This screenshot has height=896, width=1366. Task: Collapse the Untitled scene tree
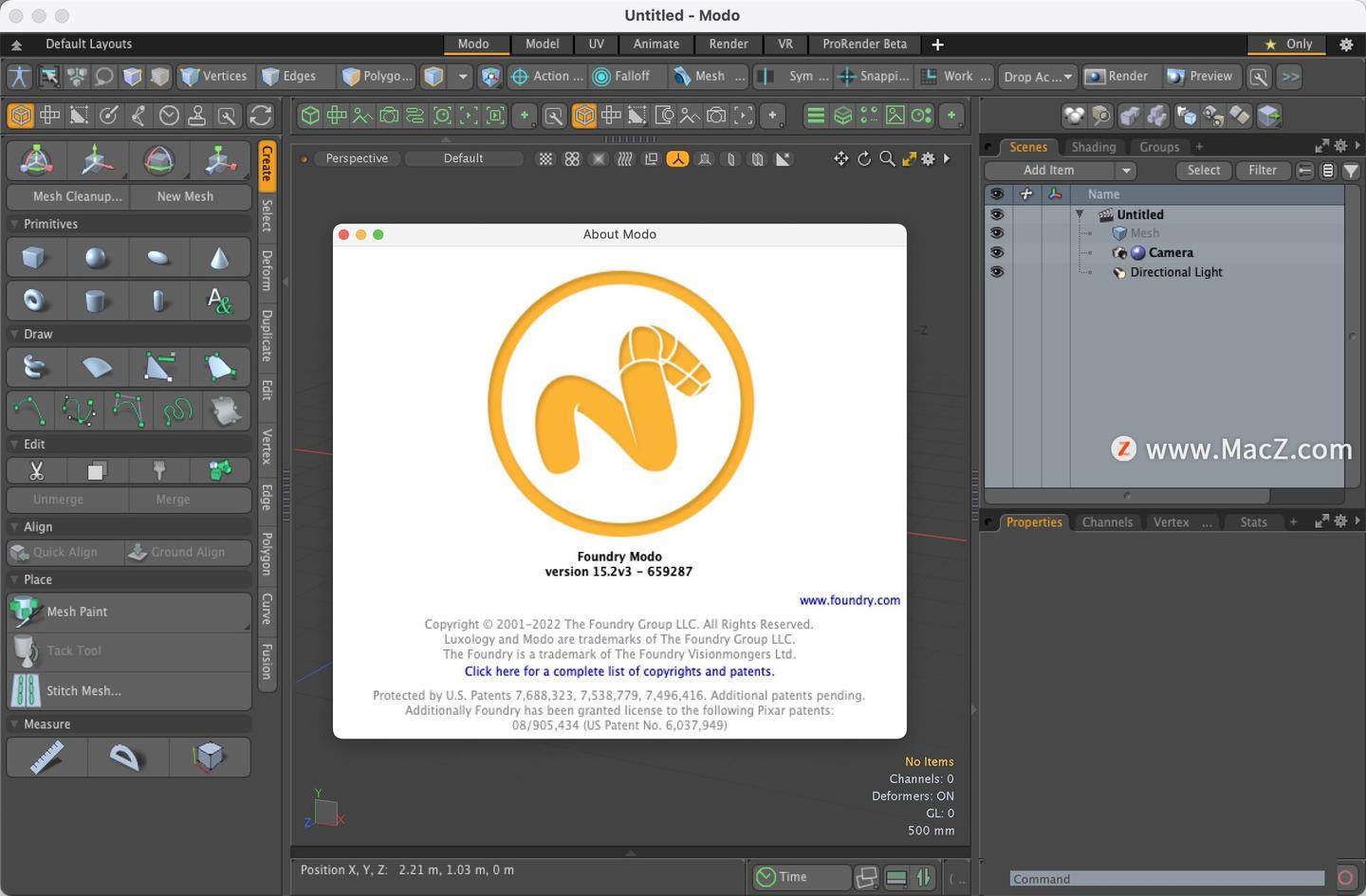click(1079, 214)
